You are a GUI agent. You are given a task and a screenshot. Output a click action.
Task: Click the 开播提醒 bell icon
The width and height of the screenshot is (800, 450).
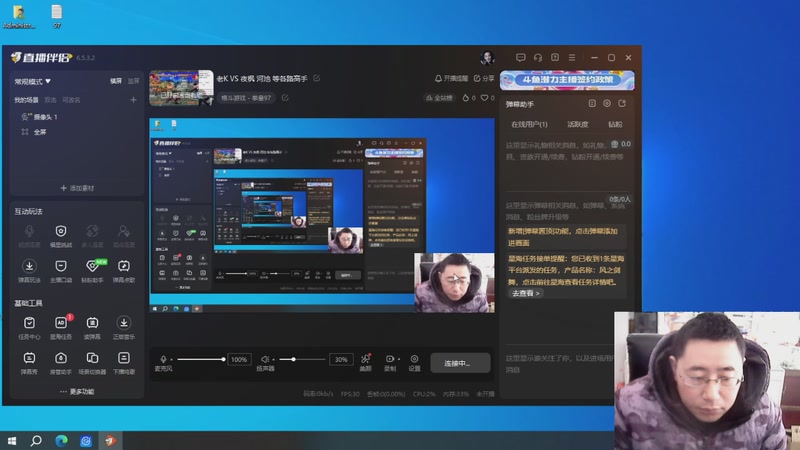(x=438, y=78)
